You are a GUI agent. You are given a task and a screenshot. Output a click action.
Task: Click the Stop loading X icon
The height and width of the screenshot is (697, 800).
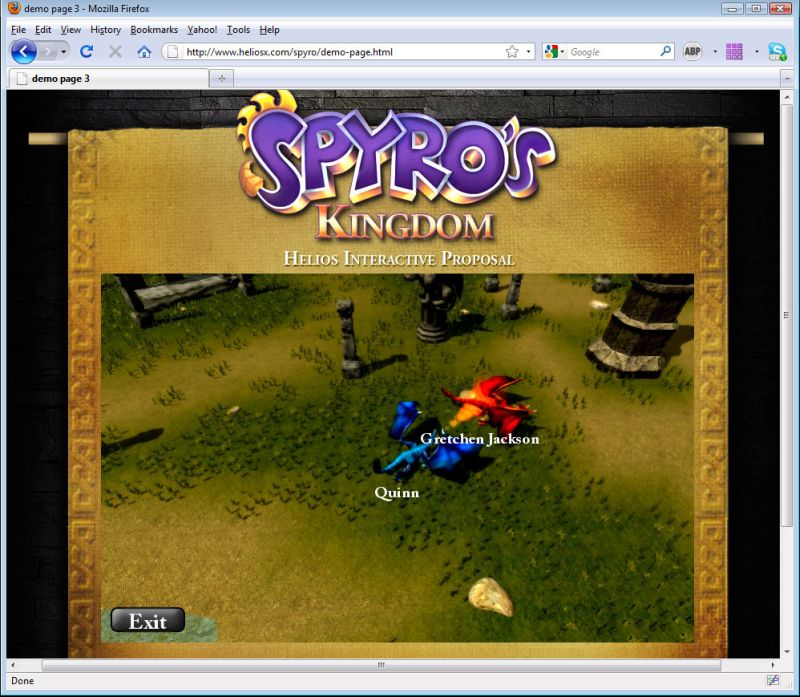tap(115, 52)
